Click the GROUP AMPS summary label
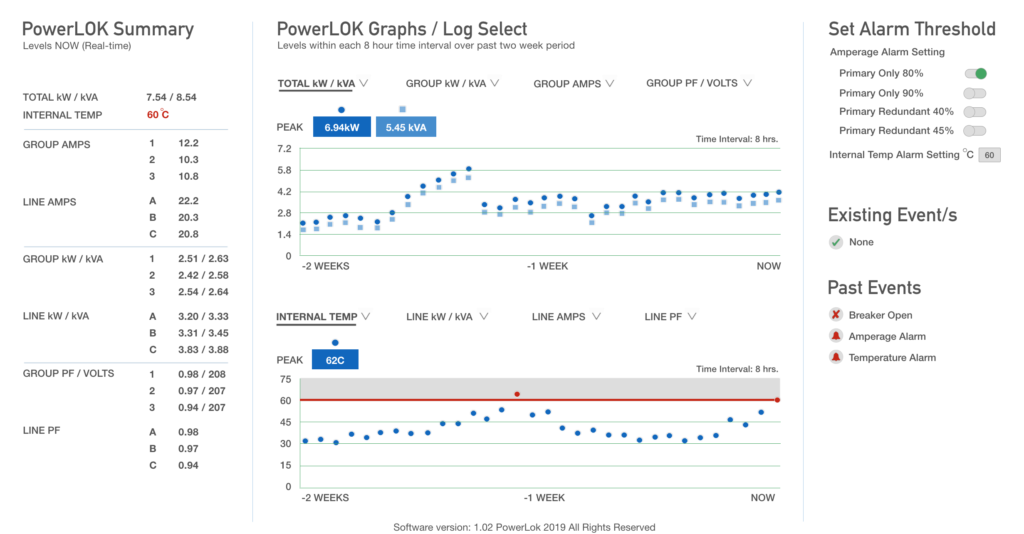Image resolution: width=1024 pixels, height=534 pixels. coord(56,145)
